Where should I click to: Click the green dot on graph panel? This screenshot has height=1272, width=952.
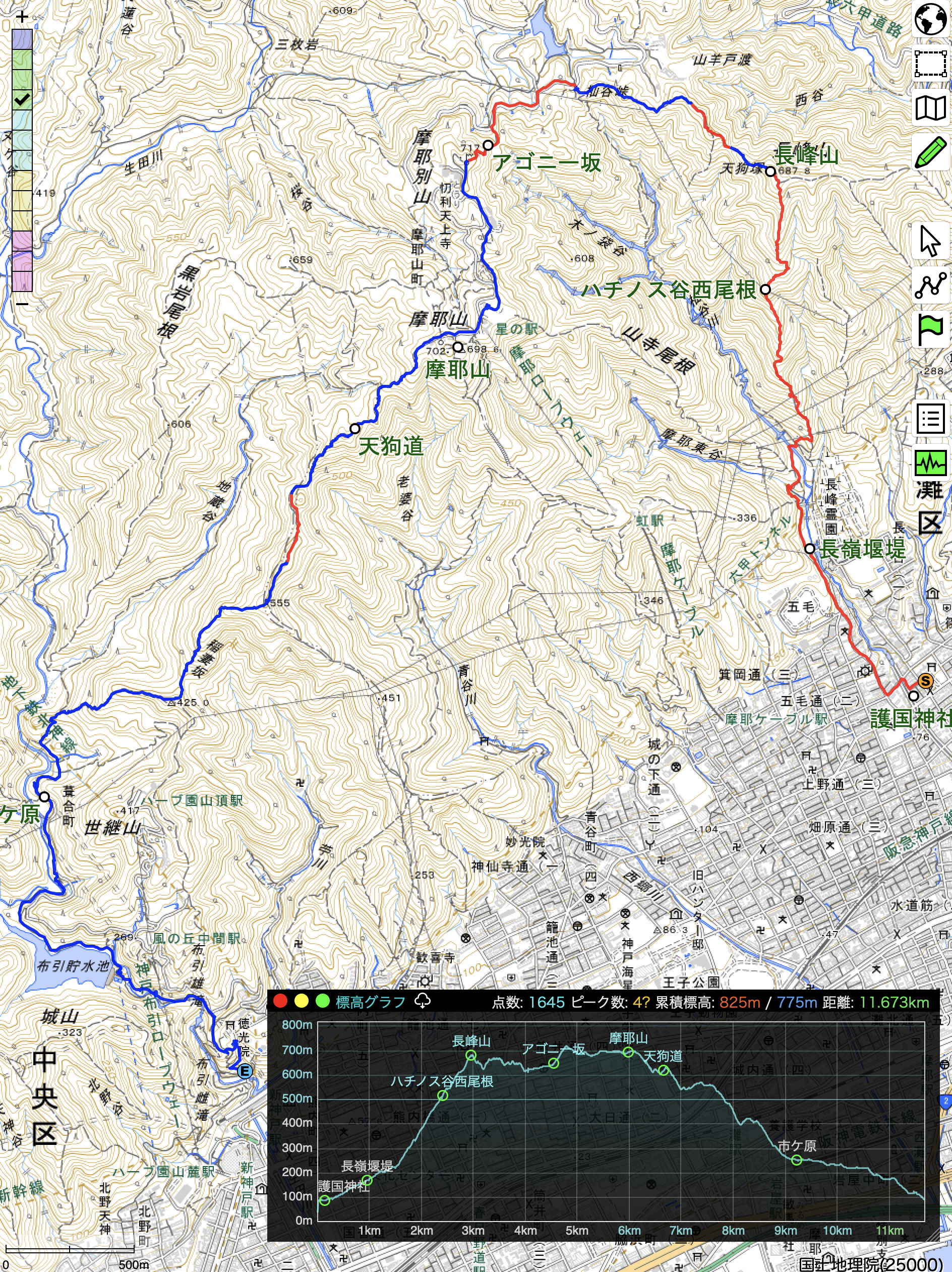pyautogui.click(x=323, y=1002)
